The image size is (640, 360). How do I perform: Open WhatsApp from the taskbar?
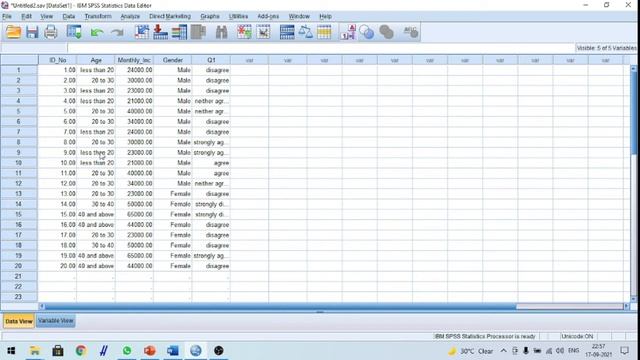pyautogui.click(x=127, y=351)
